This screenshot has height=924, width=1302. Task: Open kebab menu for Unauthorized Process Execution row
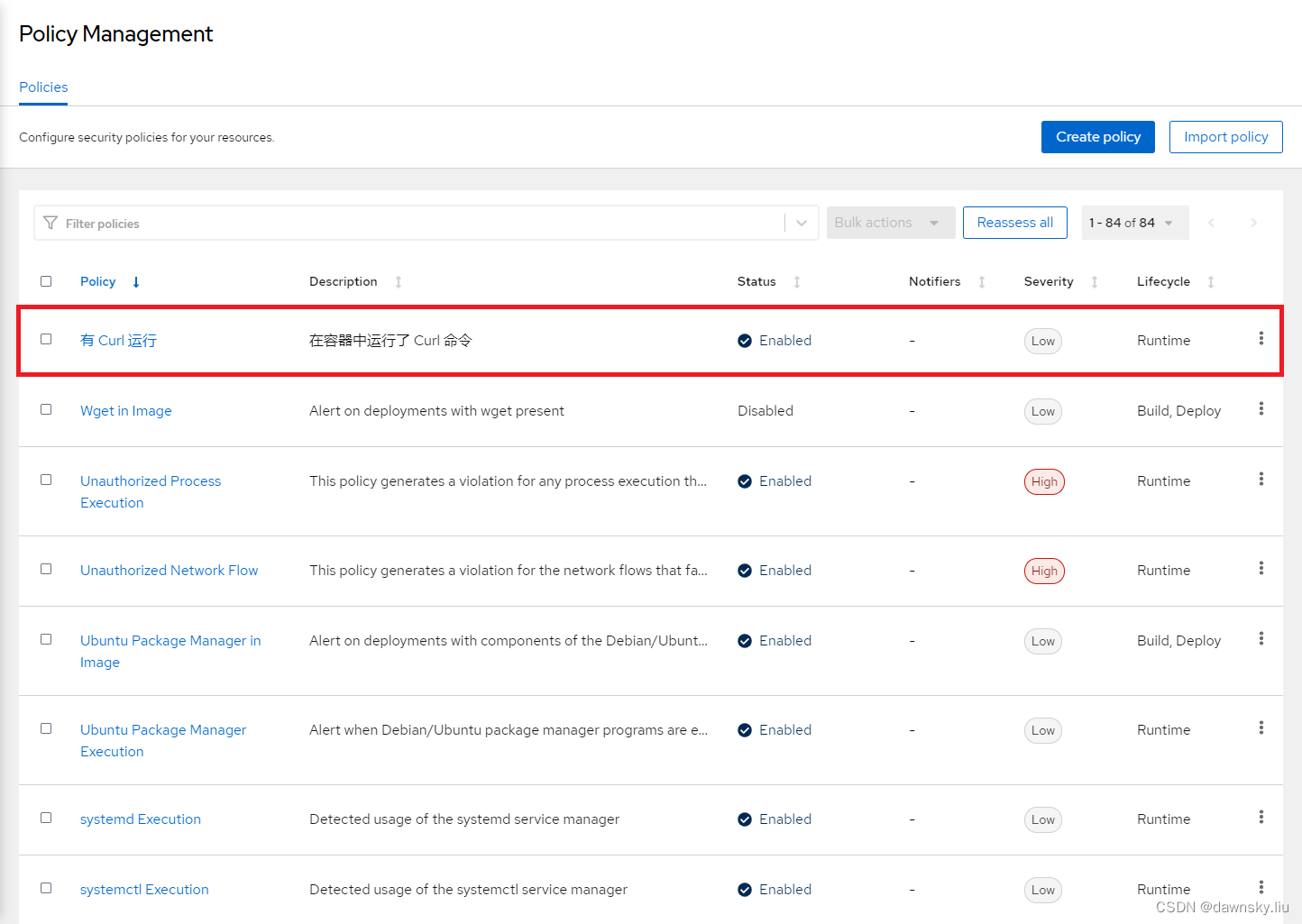[1261, 479]
